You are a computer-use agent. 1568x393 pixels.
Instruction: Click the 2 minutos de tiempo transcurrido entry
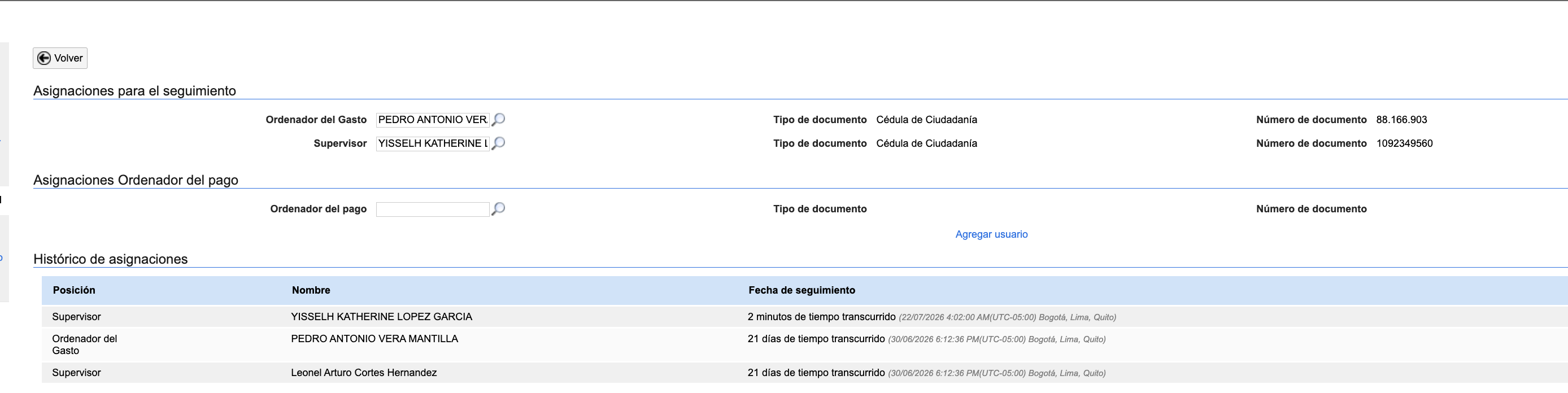[821, 317]
